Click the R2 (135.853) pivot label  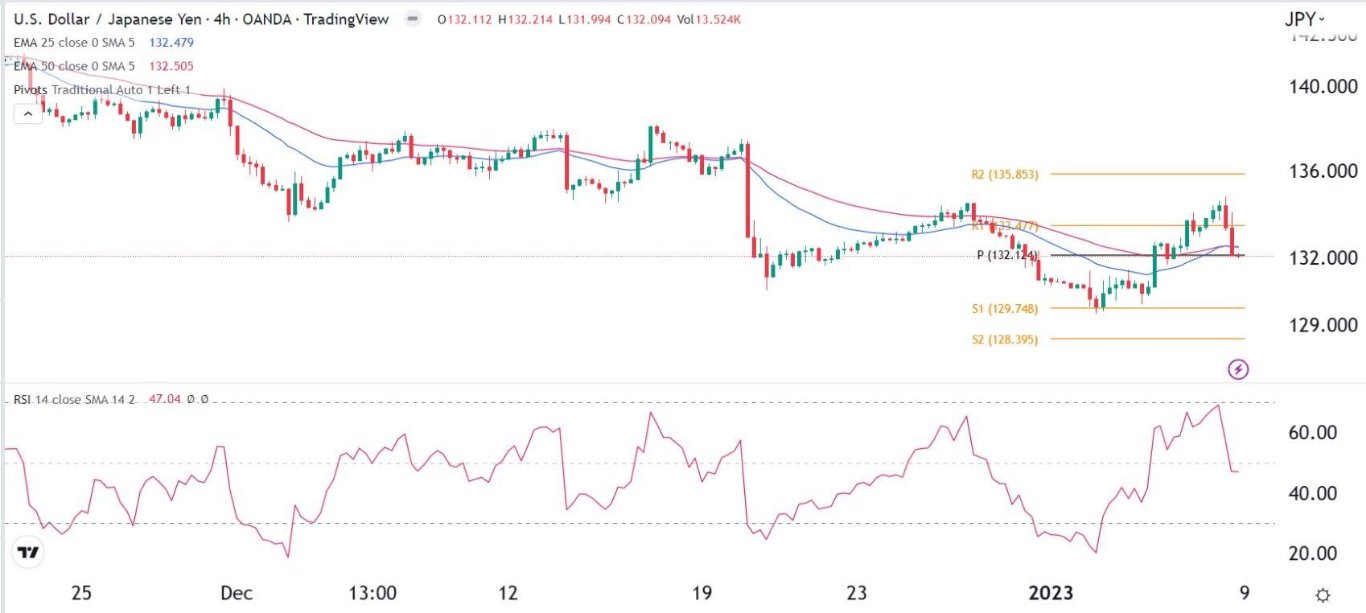(1004, 174)
